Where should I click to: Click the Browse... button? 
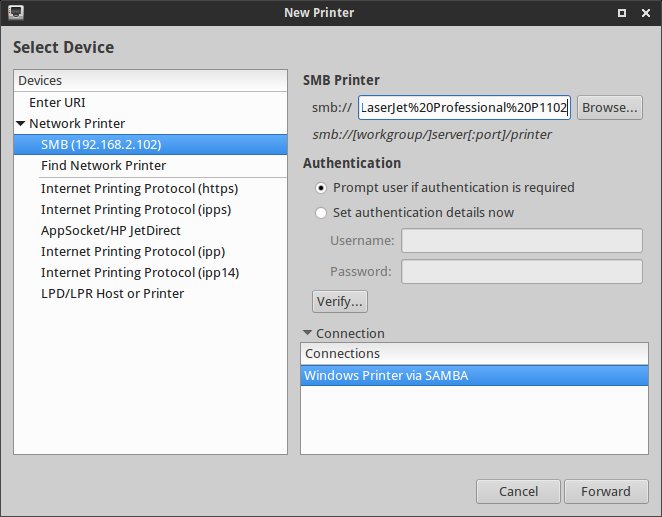point(609,107)
